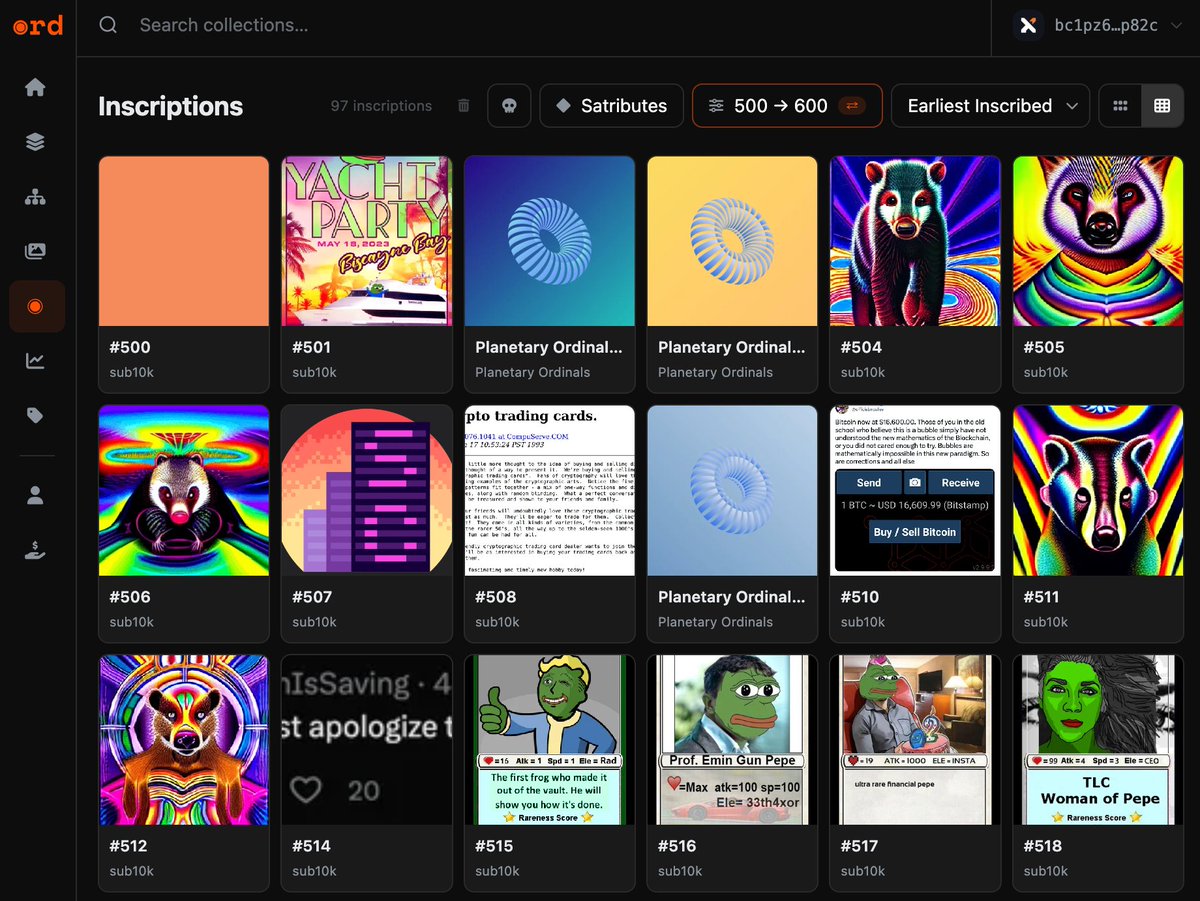
Task: Open the #514 tweet screenshot thumbnail
Action: 367,740
